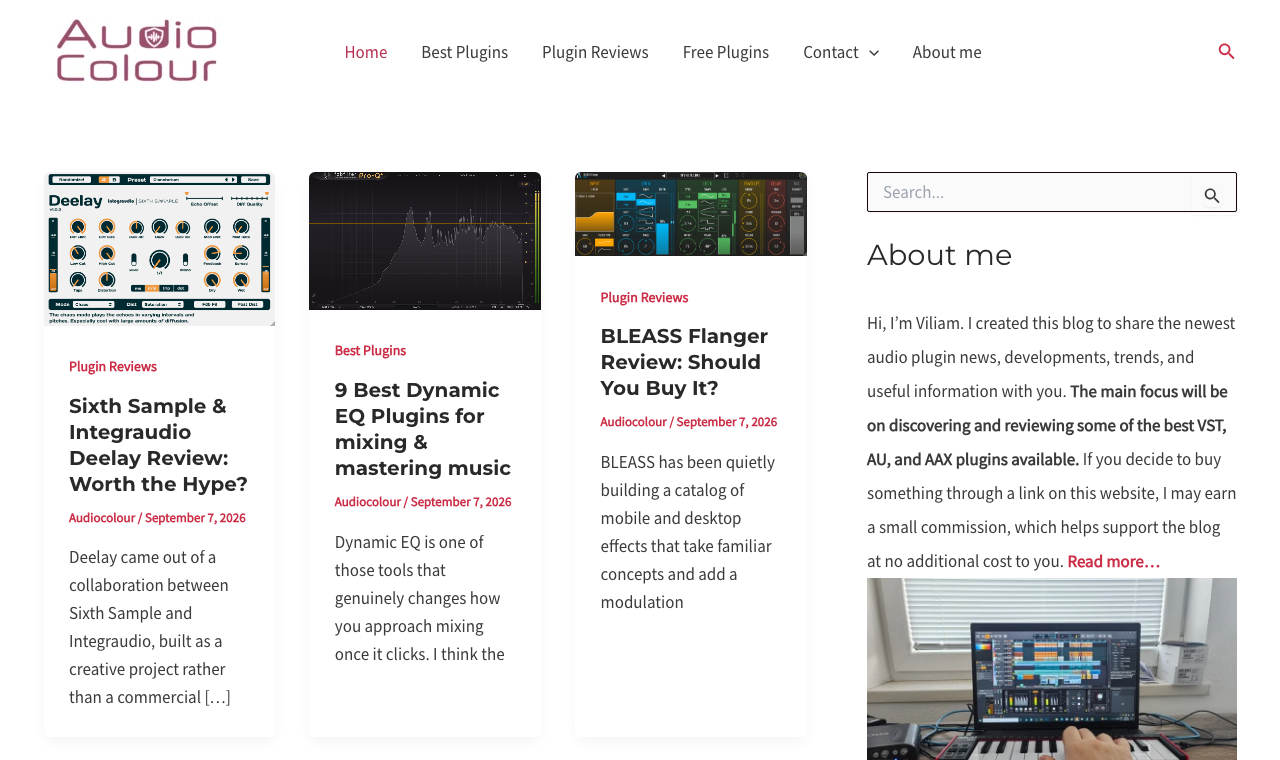Submit search with magnifier button
The height and width of the screenshot is (760, 1280).
coord(1212,195)
